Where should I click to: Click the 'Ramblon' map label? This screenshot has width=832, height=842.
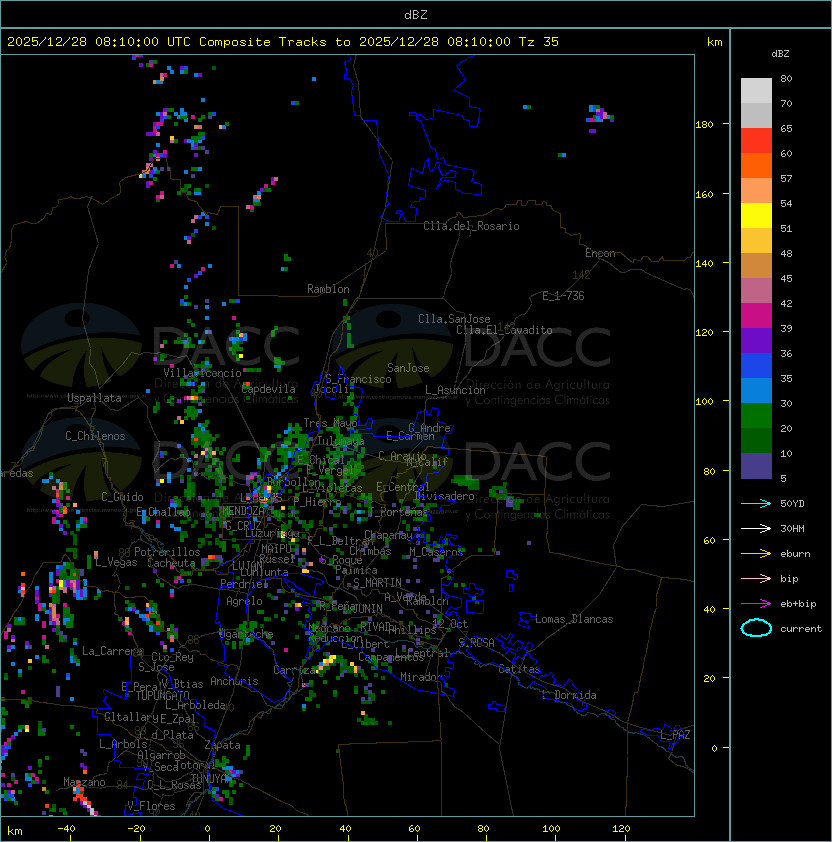tap(328, 289)
